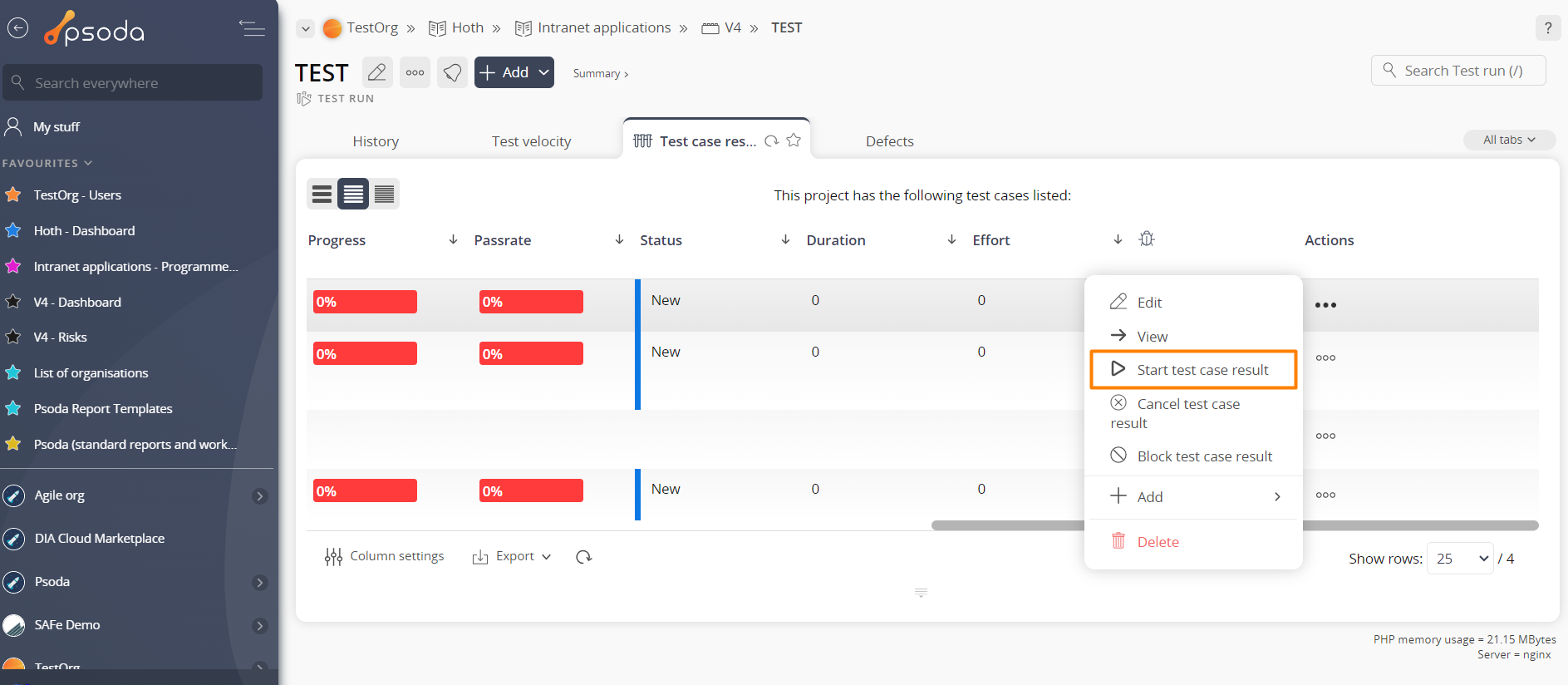Screen dimensions: 1568x685
Task: Open the Export dropdown
Action: (512, 556)
